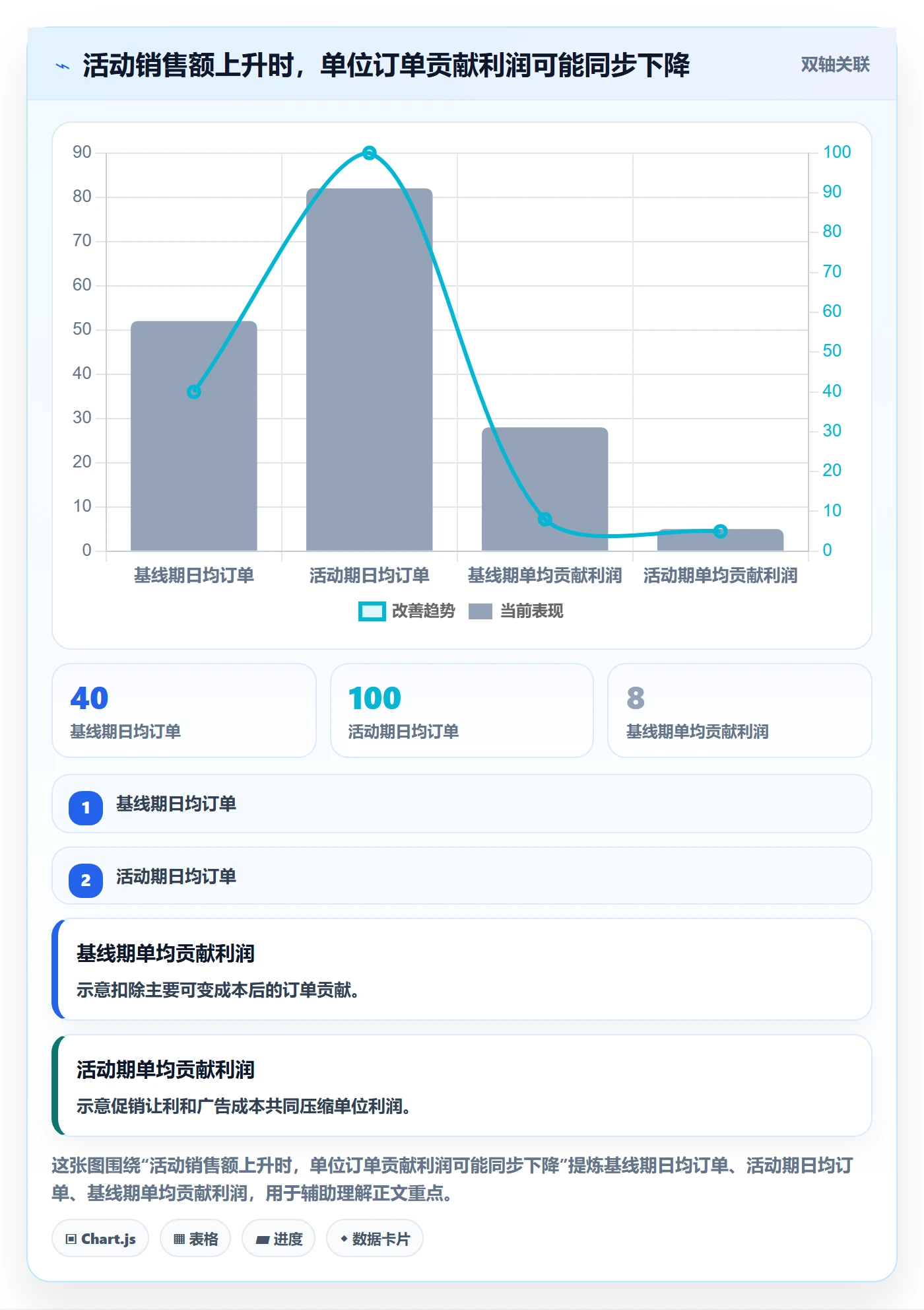924x1310 pixels.
Task: Open the stat card showing 100
Action: click(462, 710)
